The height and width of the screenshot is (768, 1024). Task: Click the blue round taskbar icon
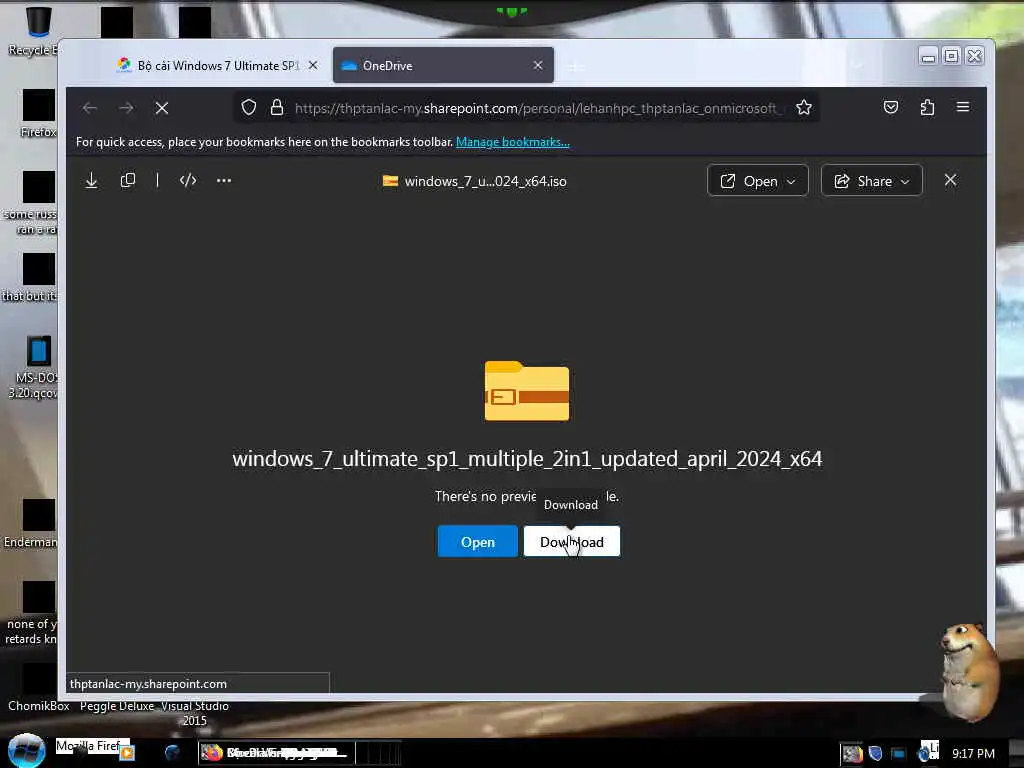(x=172, y=753)
